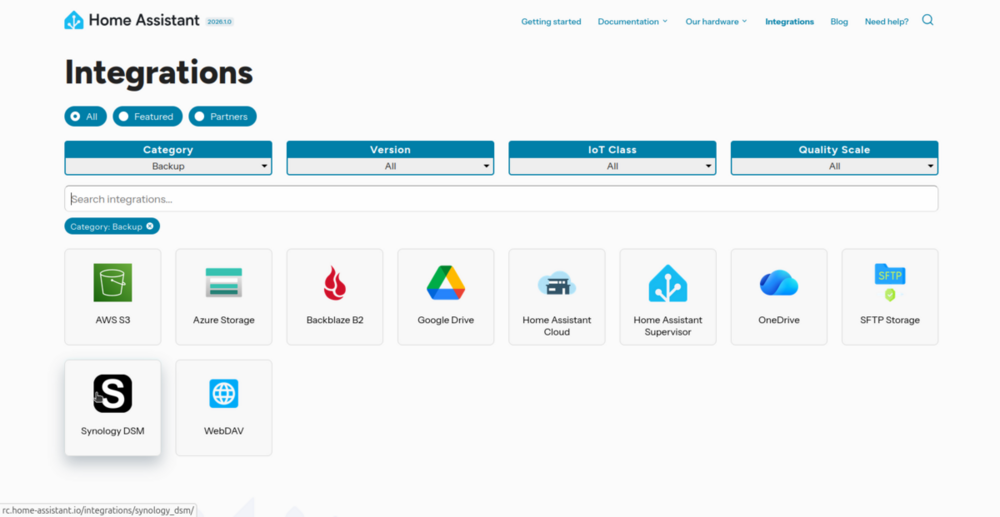Screen dimensions: 1000x517
Task: Select the Featured radio filter
Action: (x=147, y=117)
